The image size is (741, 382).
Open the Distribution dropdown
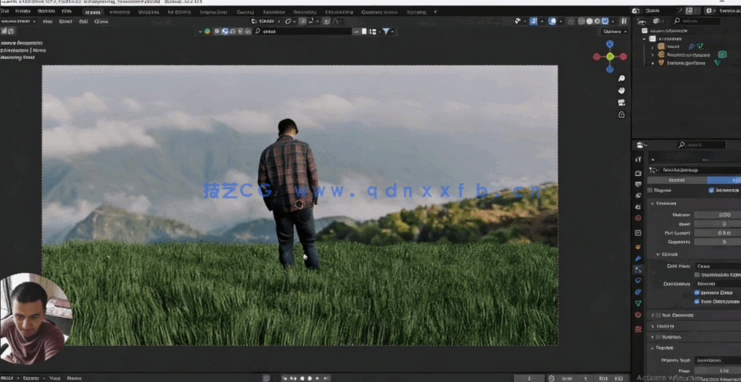(718, 284)
